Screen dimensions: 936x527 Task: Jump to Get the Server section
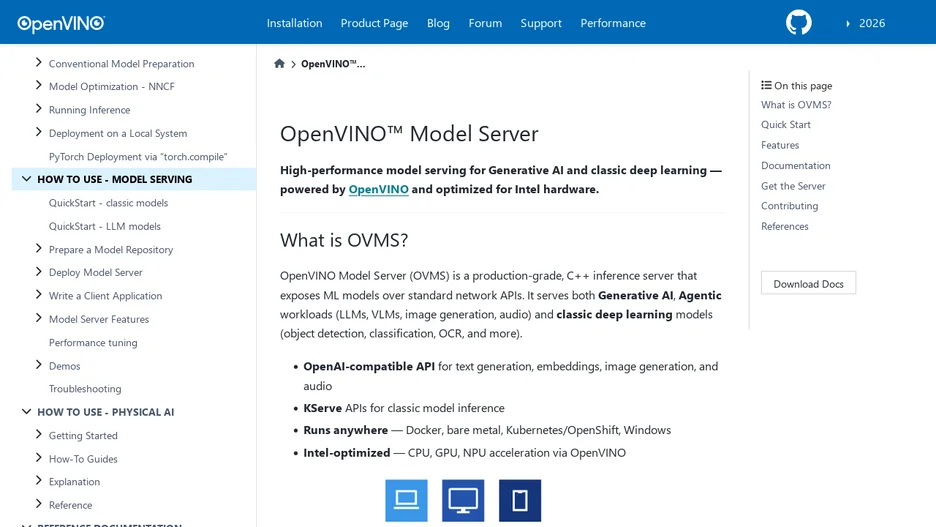click(x=793, y=186)
